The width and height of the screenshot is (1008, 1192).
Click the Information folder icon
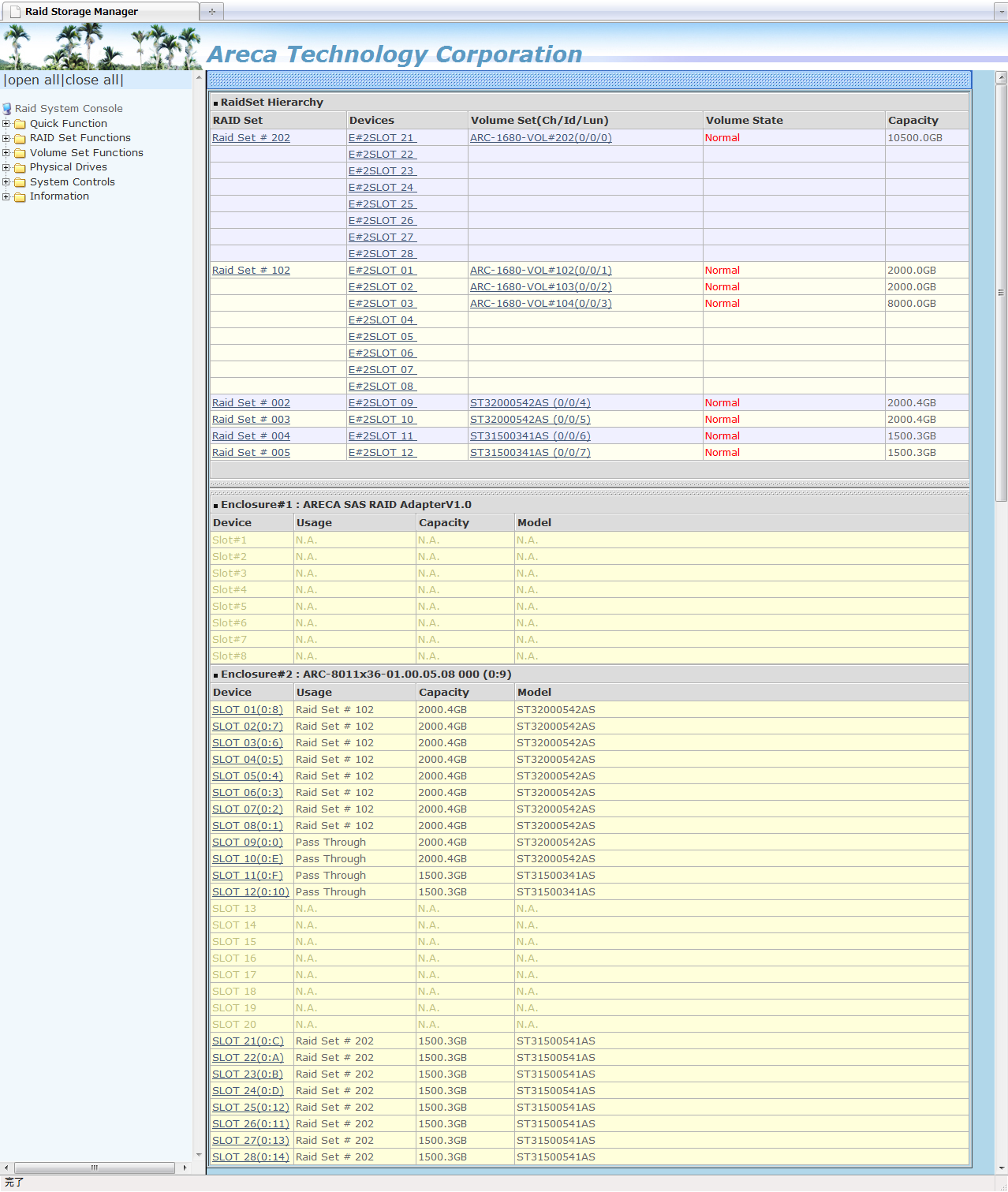click(20, 197)
